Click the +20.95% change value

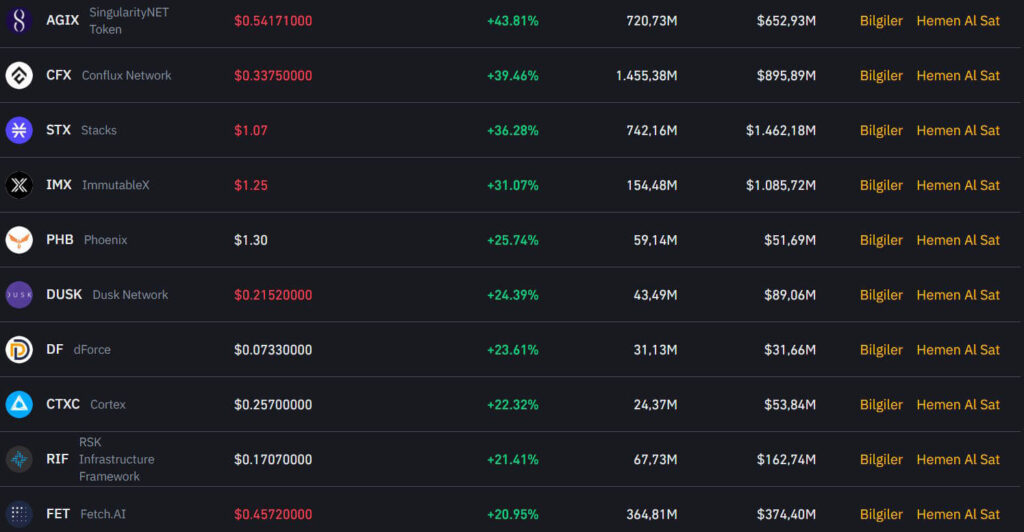(513, 514)
